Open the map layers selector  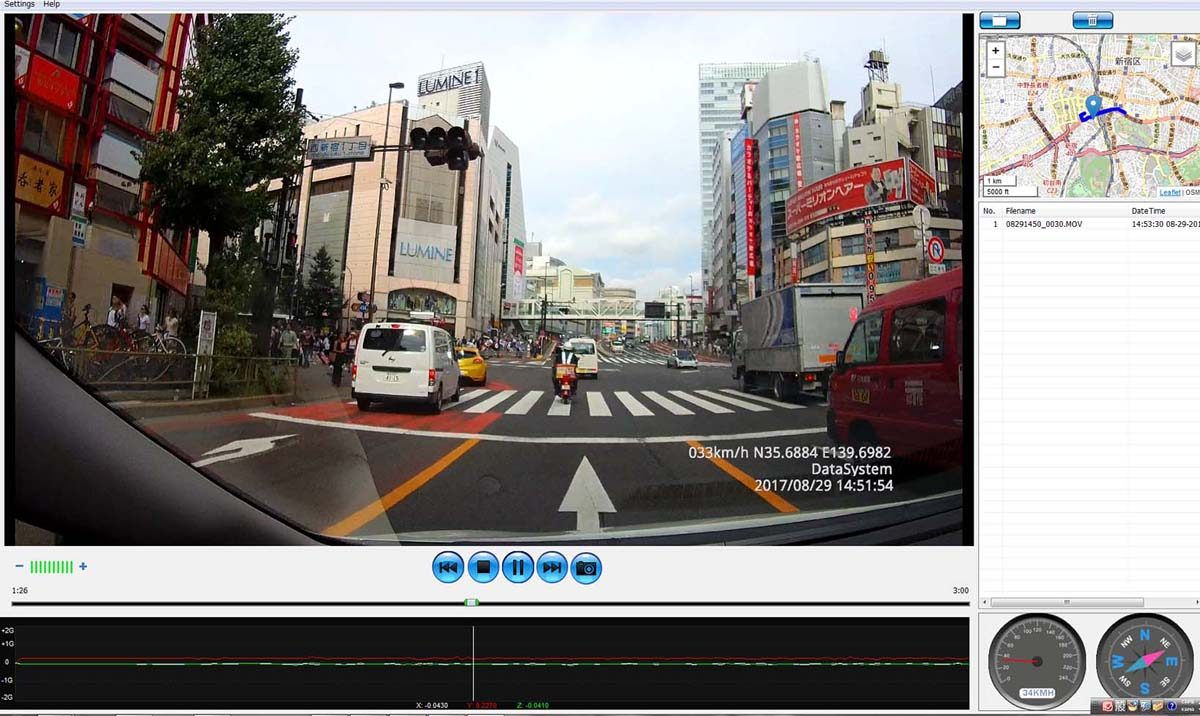tap(1182, 54)
